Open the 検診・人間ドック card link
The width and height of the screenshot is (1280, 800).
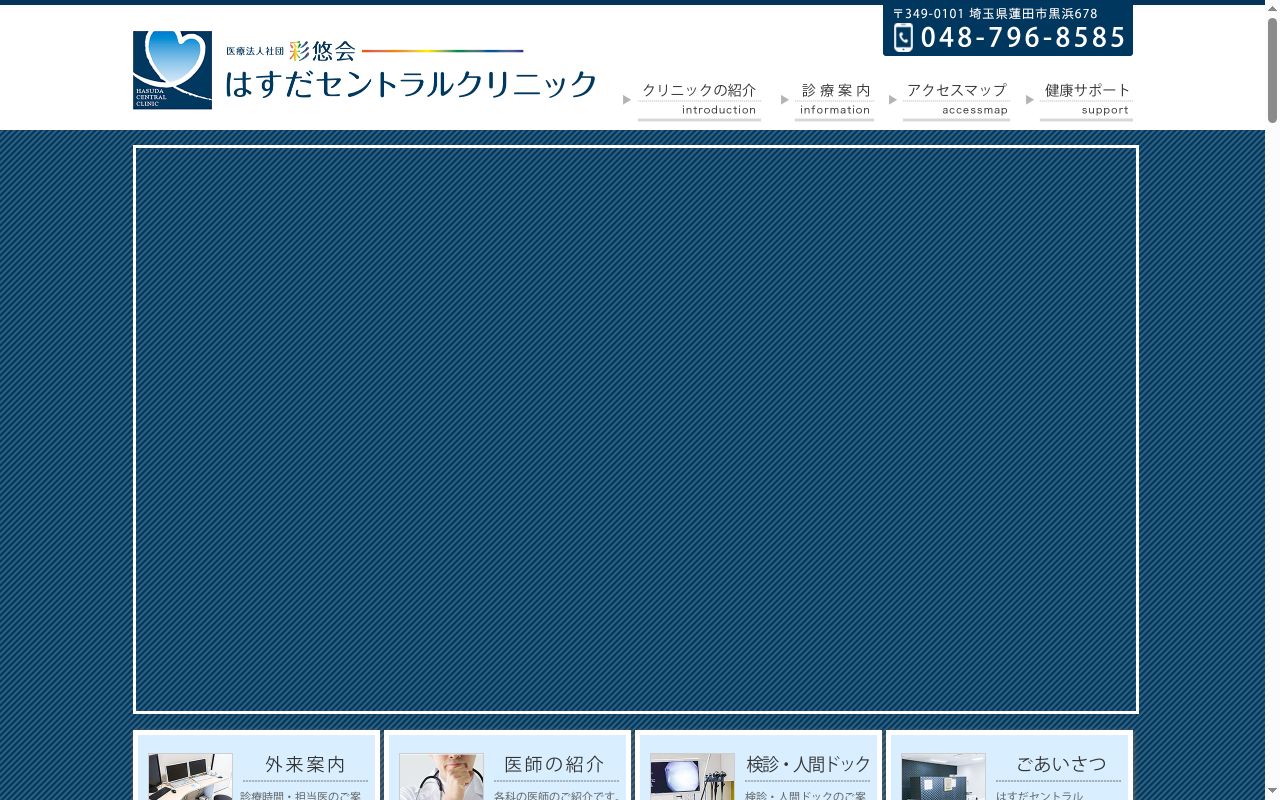click(x=759, y=766)
